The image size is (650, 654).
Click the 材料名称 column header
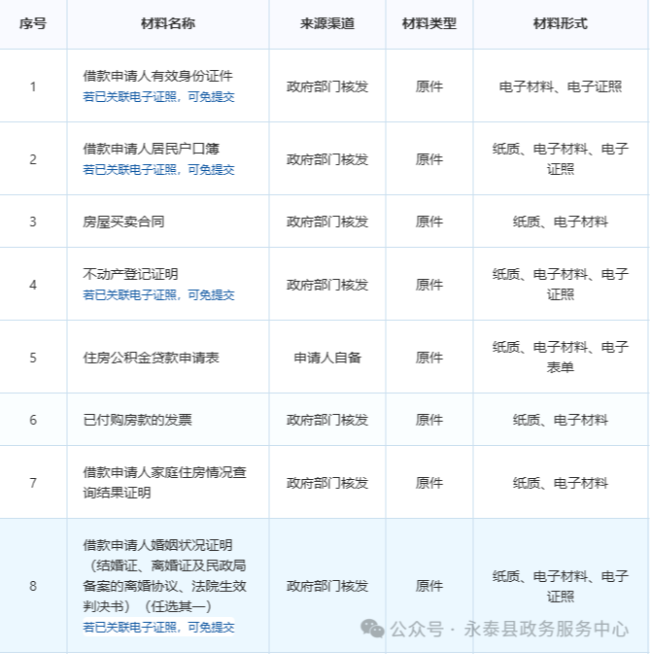pyautogui.click(x=168, y=23)
